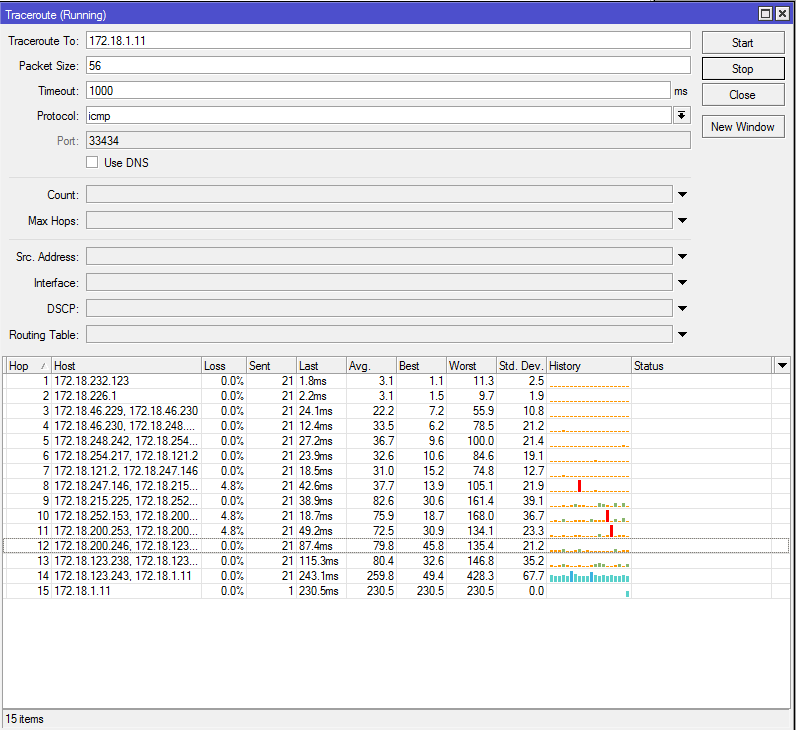The image size is (796, 730).
Task: Expand the Interface field arrow
Action: tap(683, 283)
